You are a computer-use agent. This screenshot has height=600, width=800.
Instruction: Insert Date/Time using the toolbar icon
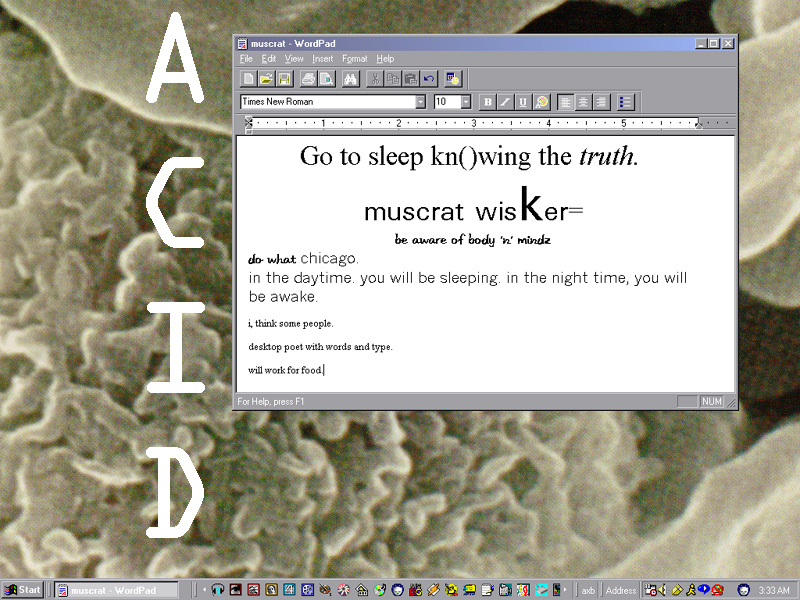point(453,79)
